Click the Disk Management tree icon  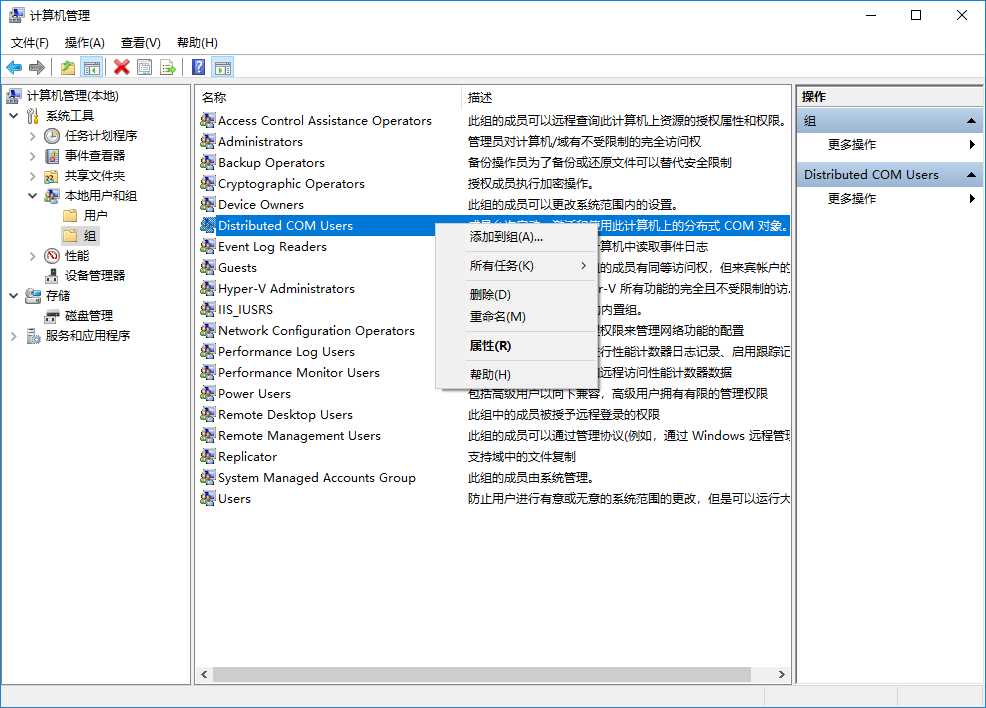pyautogui.click(x=52, y=316)
